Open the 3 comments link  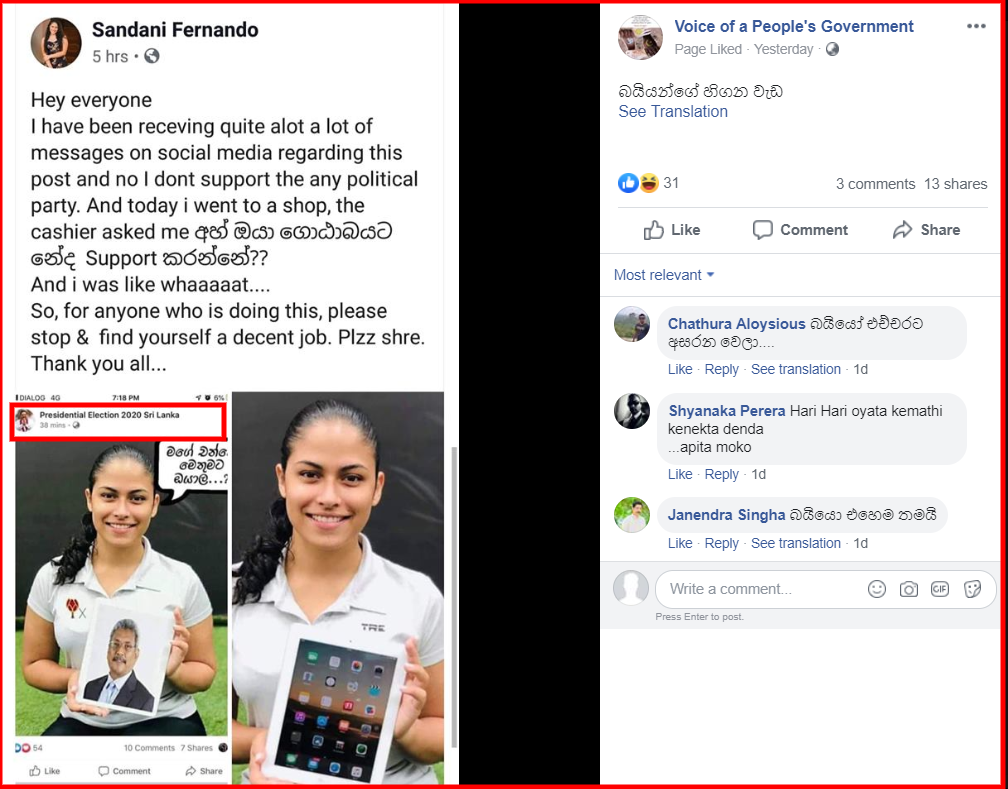(x=875, y=184)
